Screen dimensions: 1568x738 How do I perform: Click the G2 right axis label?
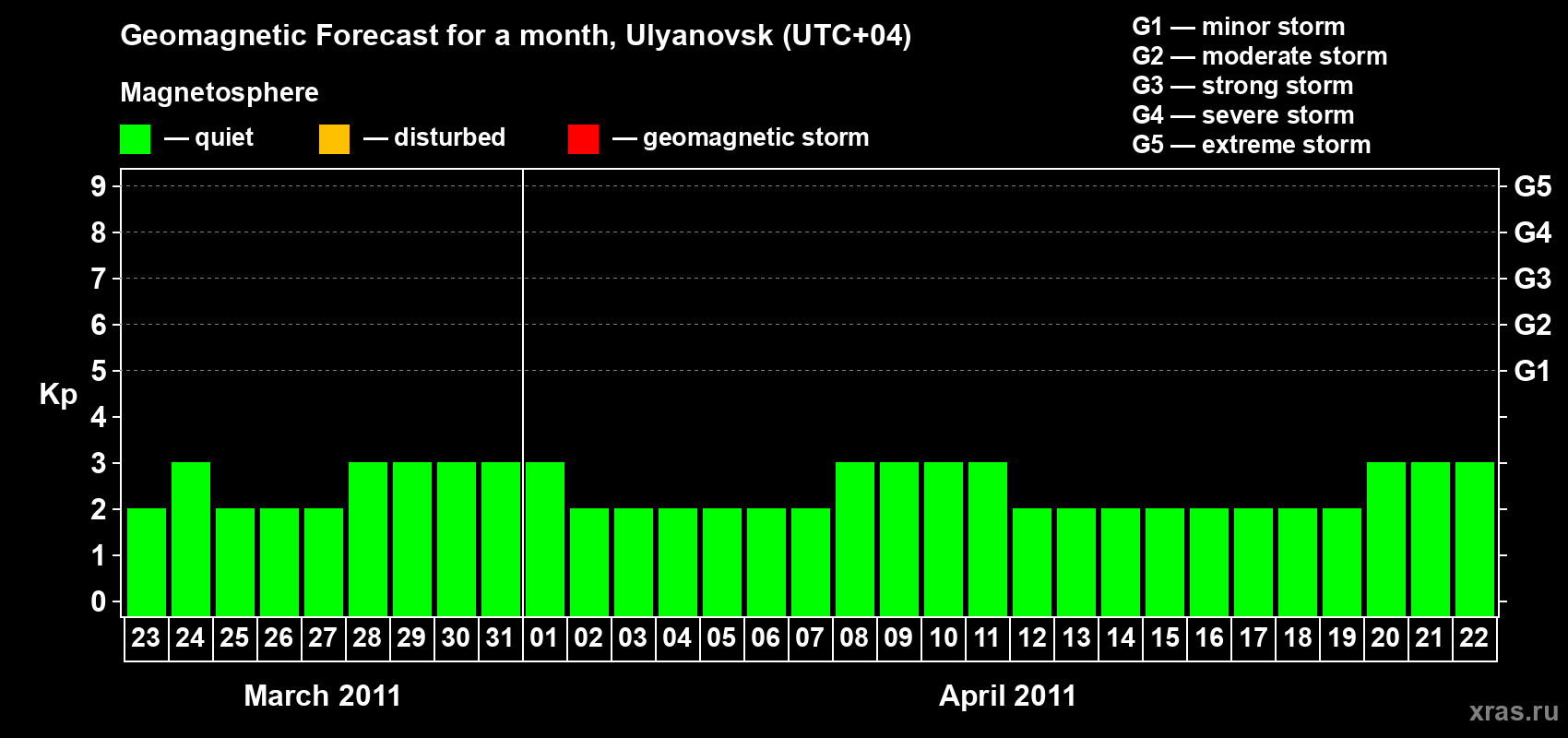pyautogui.click(x=1532, y=325)
